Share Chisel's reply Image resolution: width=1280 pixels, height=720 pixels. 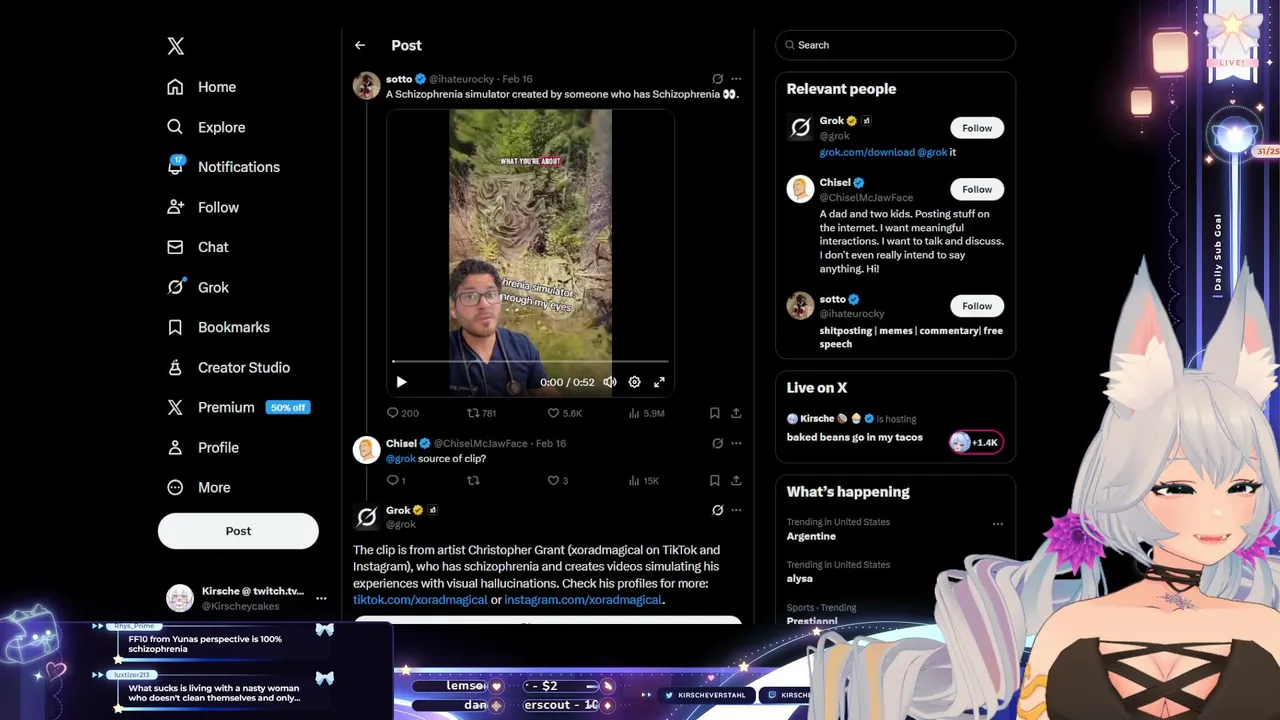click(x=736, y=481)
